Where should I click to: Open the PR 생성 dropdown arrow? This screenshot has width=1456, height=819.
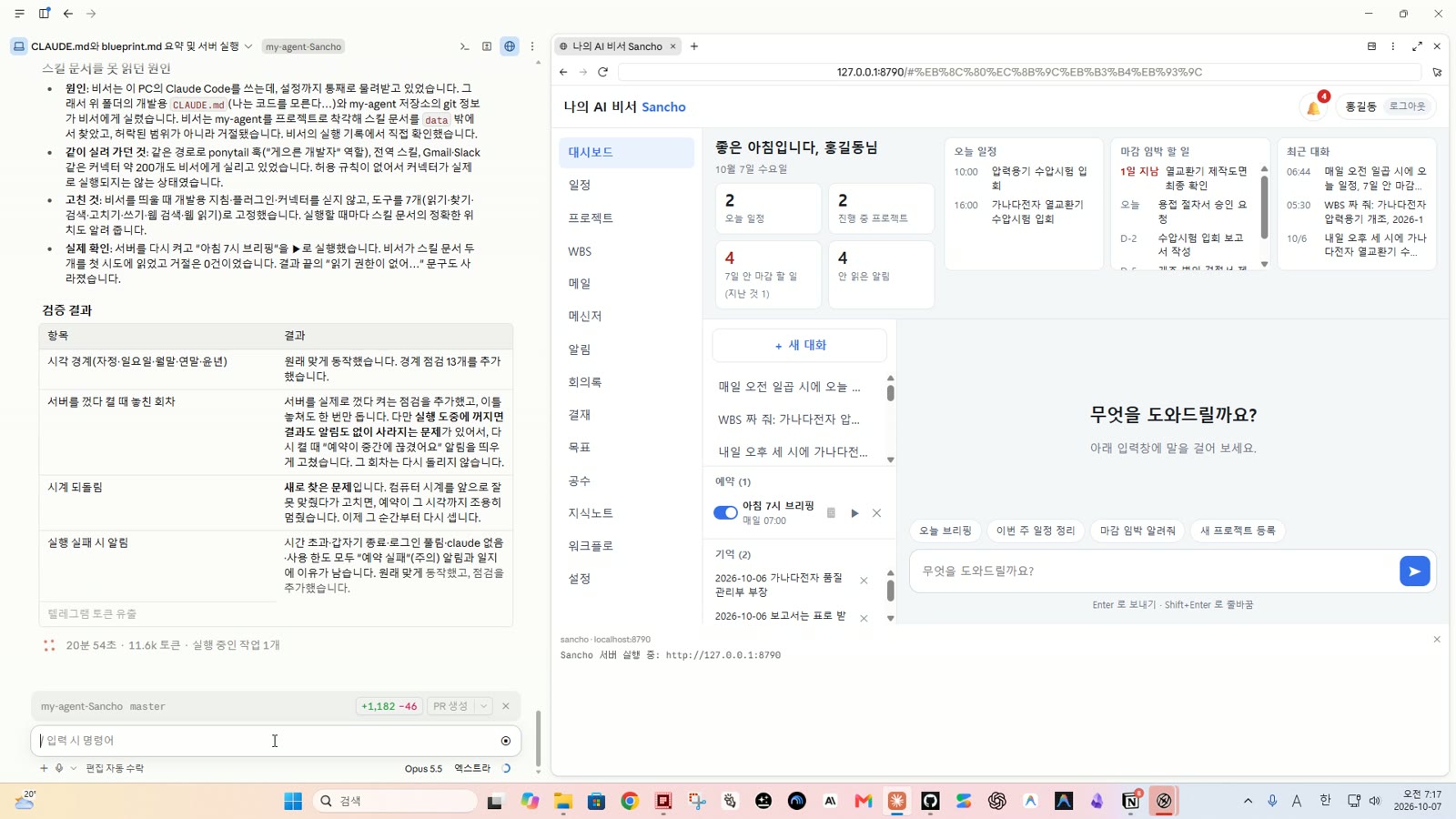click(x=484, y=706)
